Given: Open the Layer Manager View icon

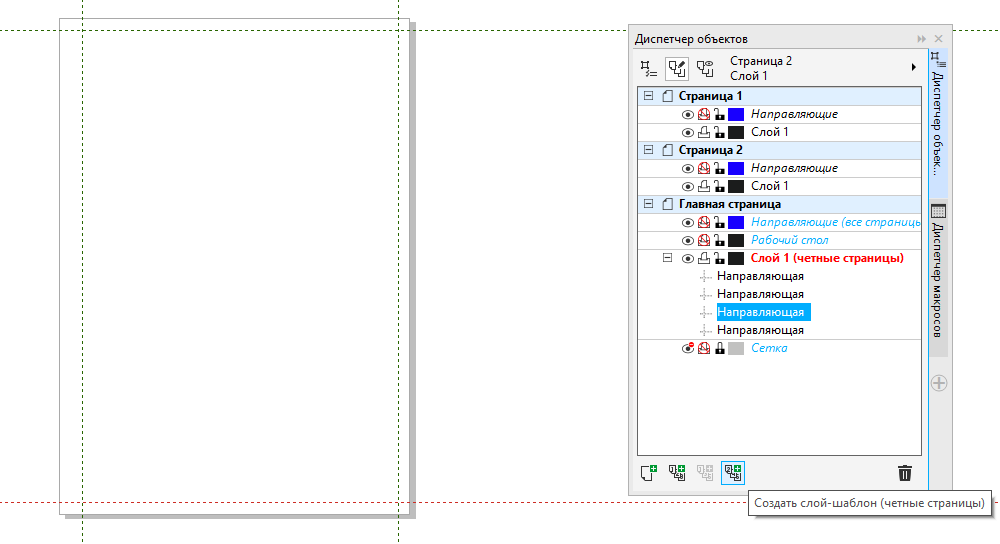Looking at the screenshot, I should coord(705,68).
